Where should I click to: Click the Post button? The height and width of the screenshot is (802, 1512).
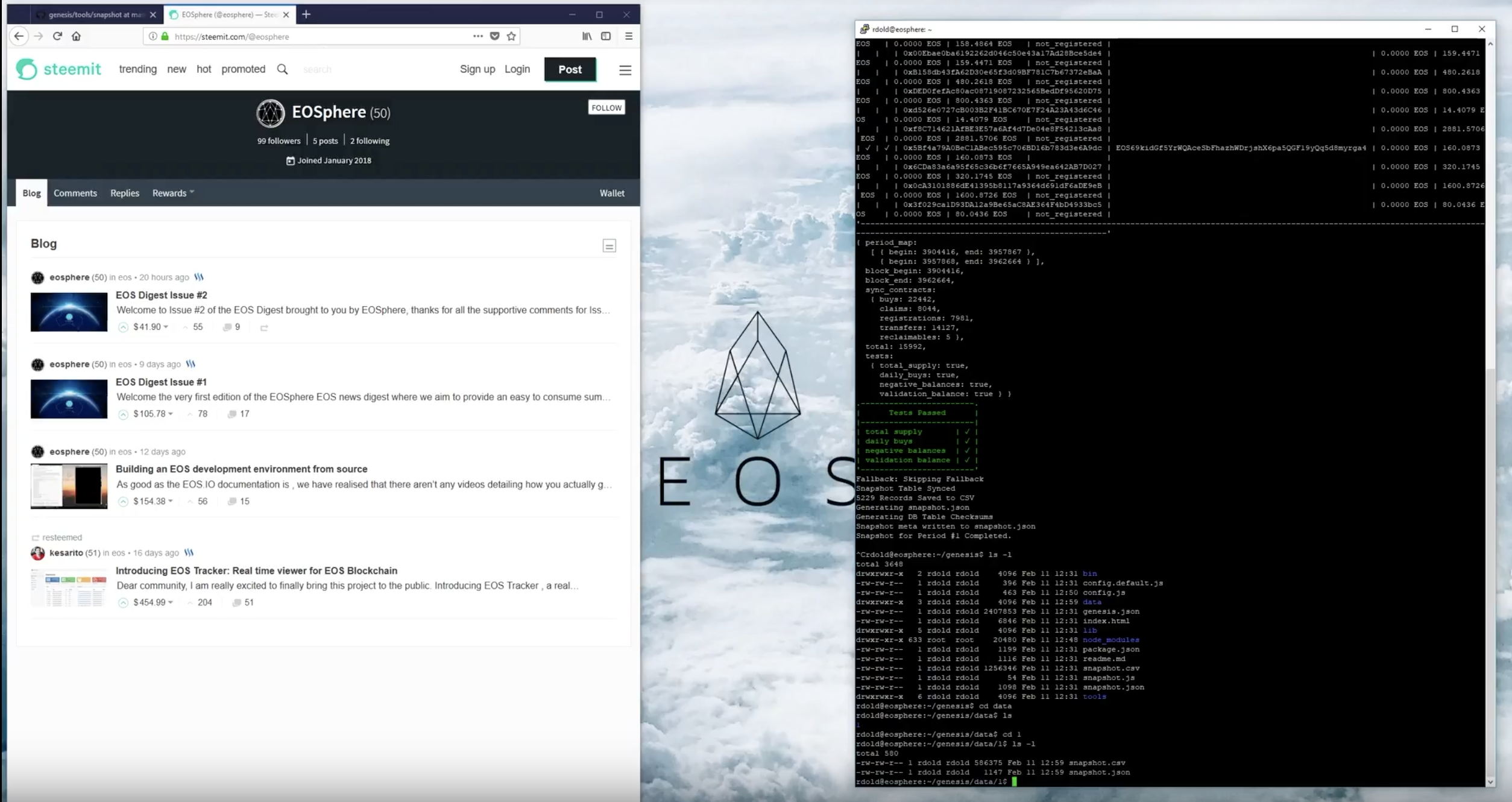(x=570, y=69)
